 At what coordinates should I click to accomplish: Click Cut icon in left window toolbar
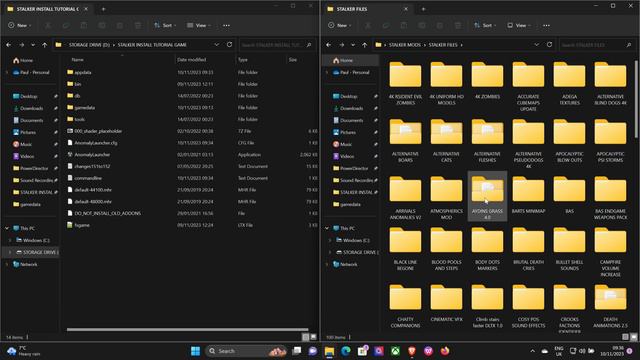48,25
